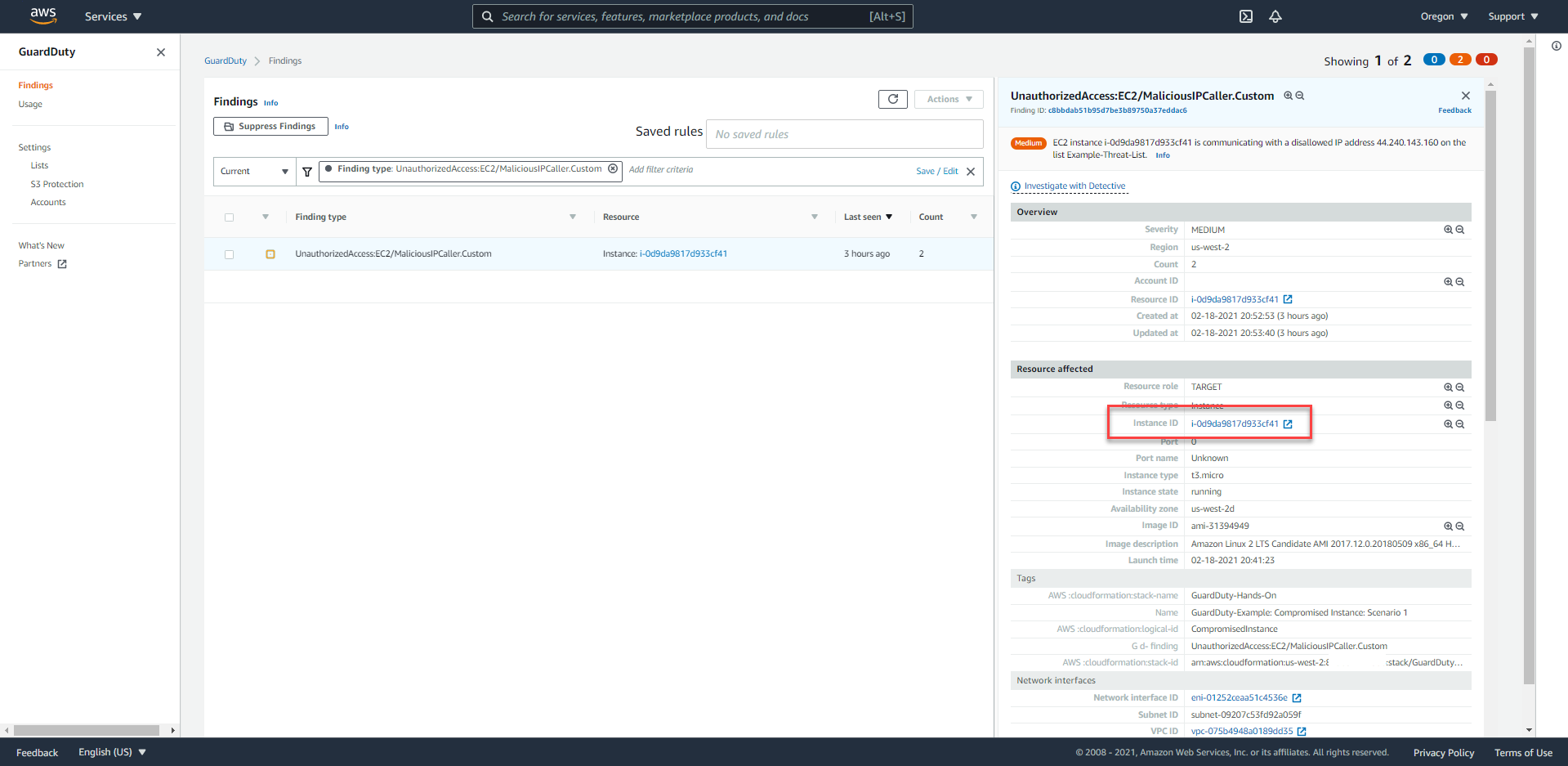
Task: Tick the checkbox for the MaliciousIPCaller.Custom finding row
Action: pos(229,254)
